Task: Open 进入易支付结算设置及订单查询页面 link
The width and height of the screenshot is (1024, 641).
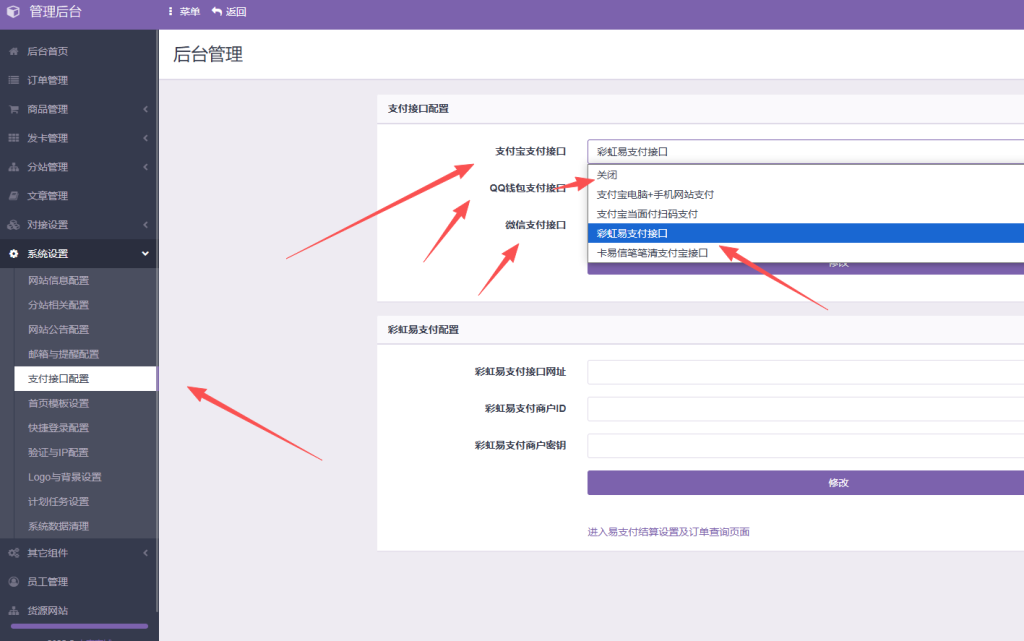Action: 668,532
